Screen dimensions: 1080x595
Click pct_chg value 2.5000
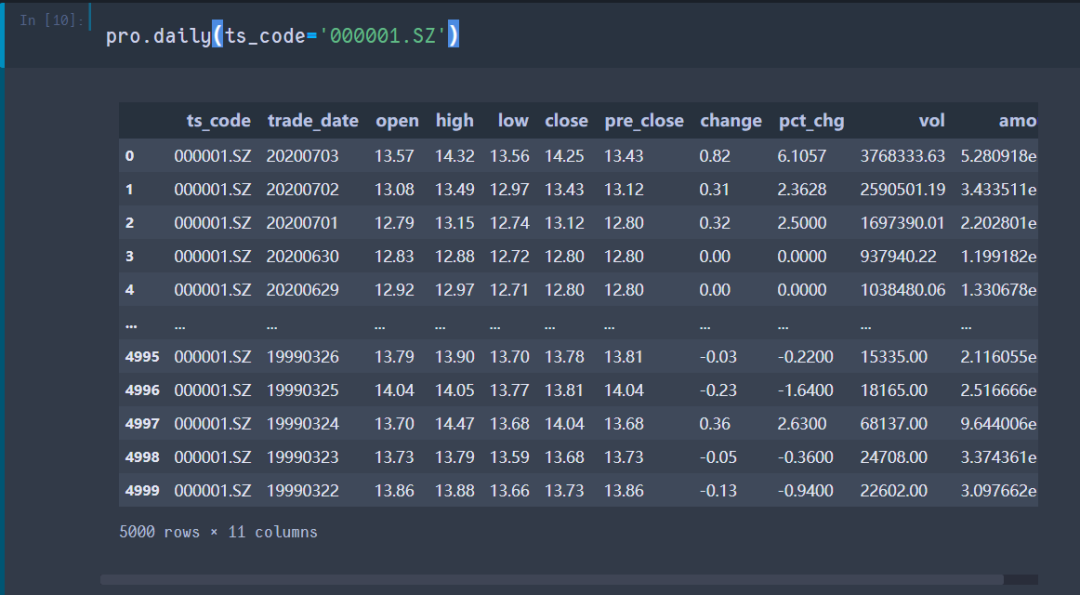pyautogui.click(x=802, y=223)
